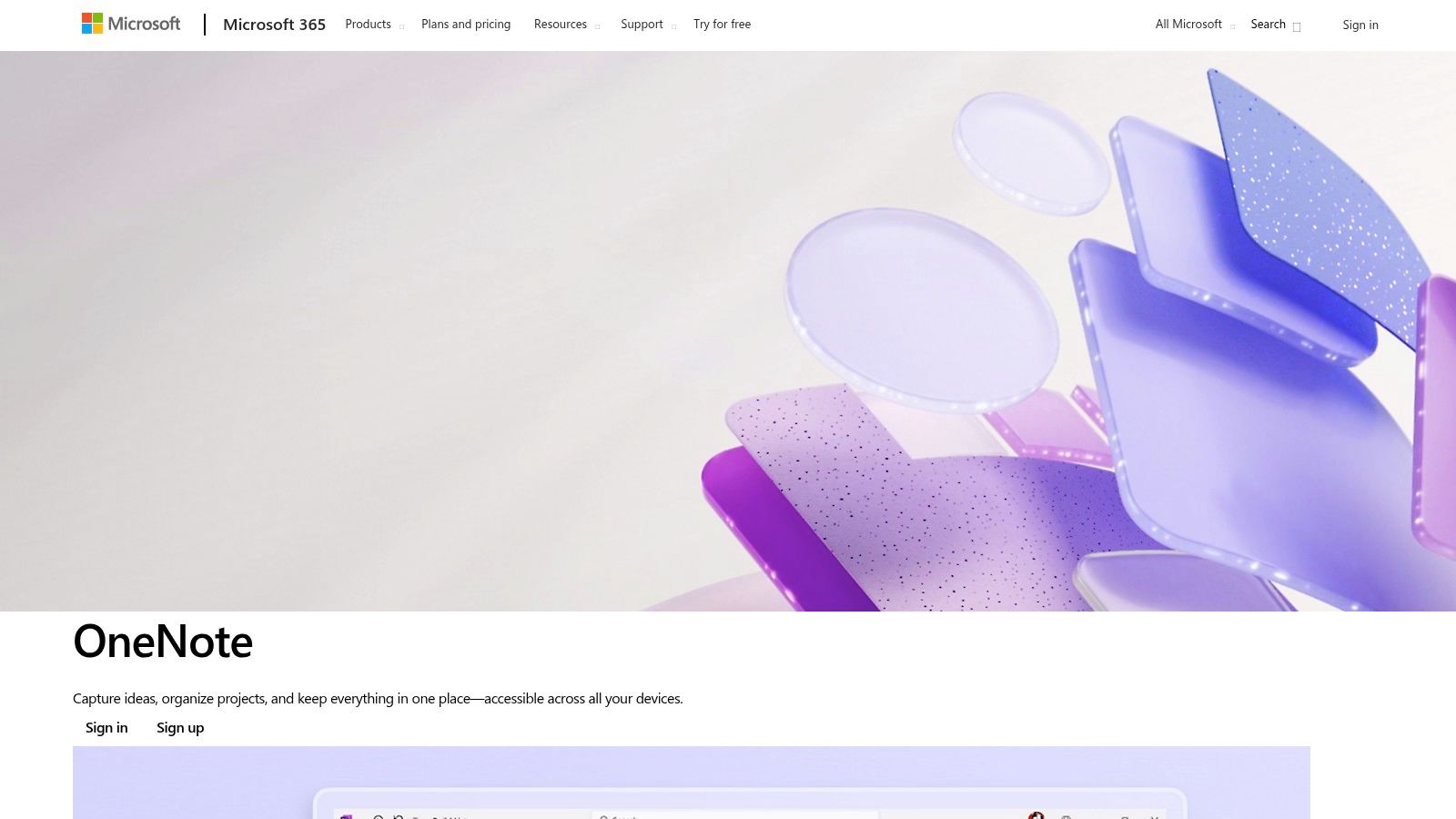
Task: Sign in from the top right corner
Action: pyautogui.click(x=1360, y=25)
